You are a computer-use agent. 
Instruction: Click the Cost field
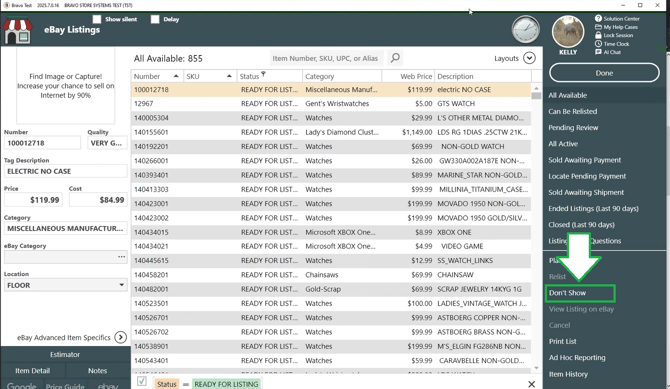tap(98, 200)
